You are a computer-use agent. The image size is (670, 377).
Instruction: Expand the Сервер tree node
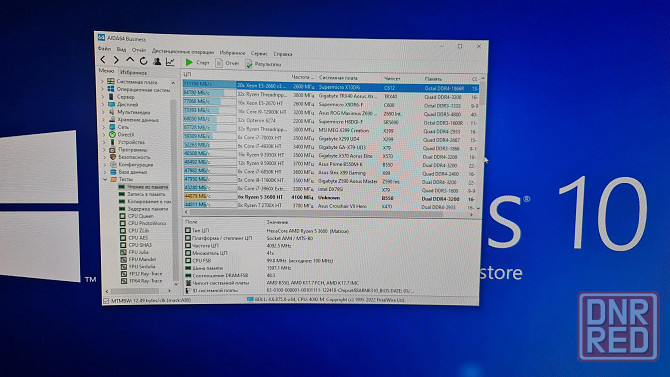(103, 97)
